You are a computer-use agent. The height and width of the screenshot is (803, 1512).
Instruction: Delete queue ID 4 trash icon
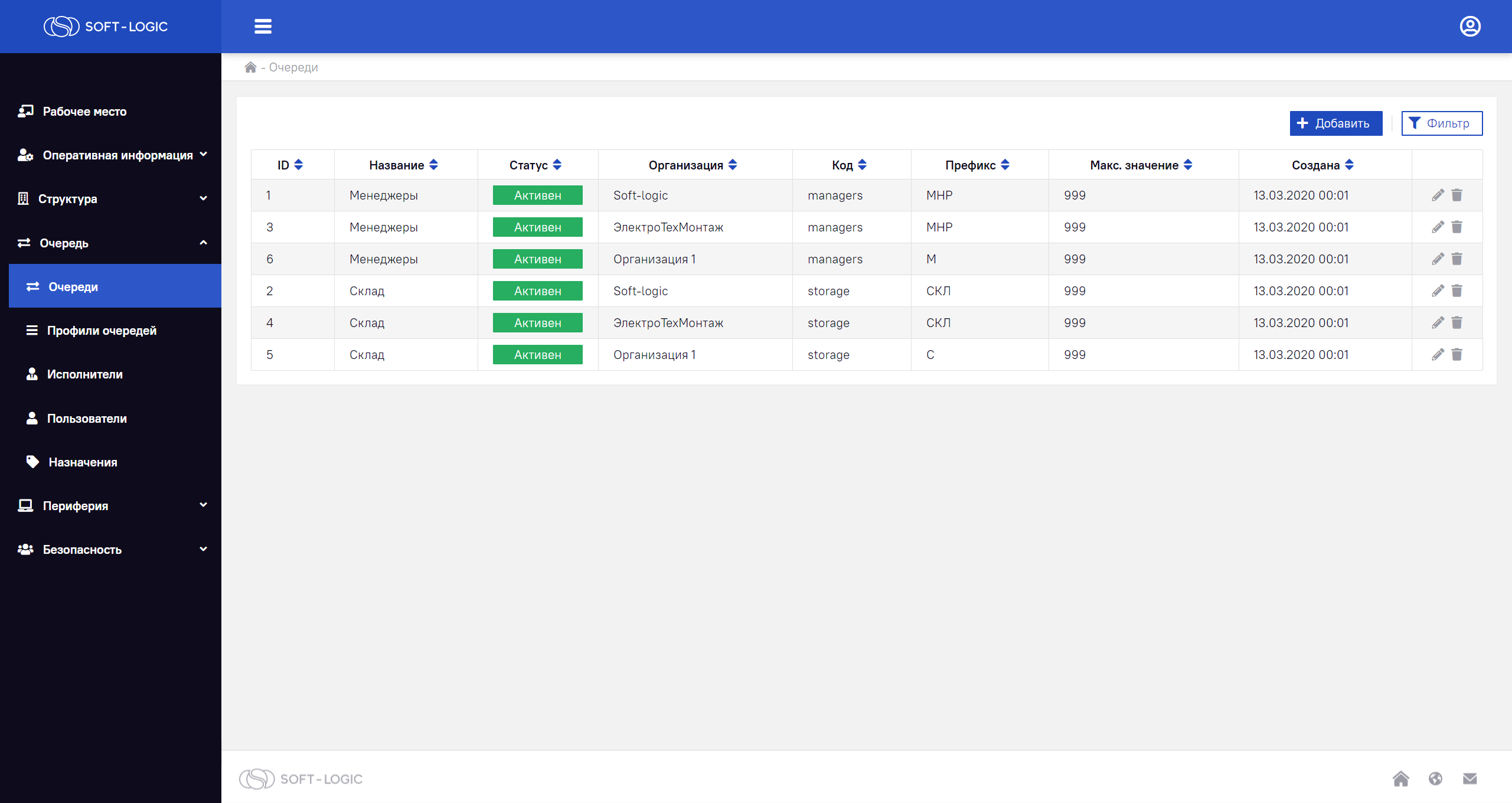click(x=1457, y=323)
